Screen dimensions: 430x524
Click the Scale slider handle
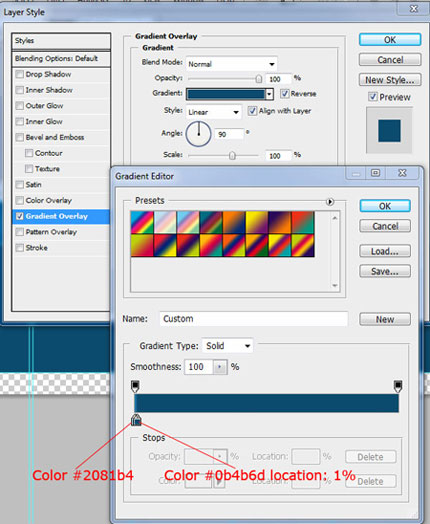click(x=232, y=155)
